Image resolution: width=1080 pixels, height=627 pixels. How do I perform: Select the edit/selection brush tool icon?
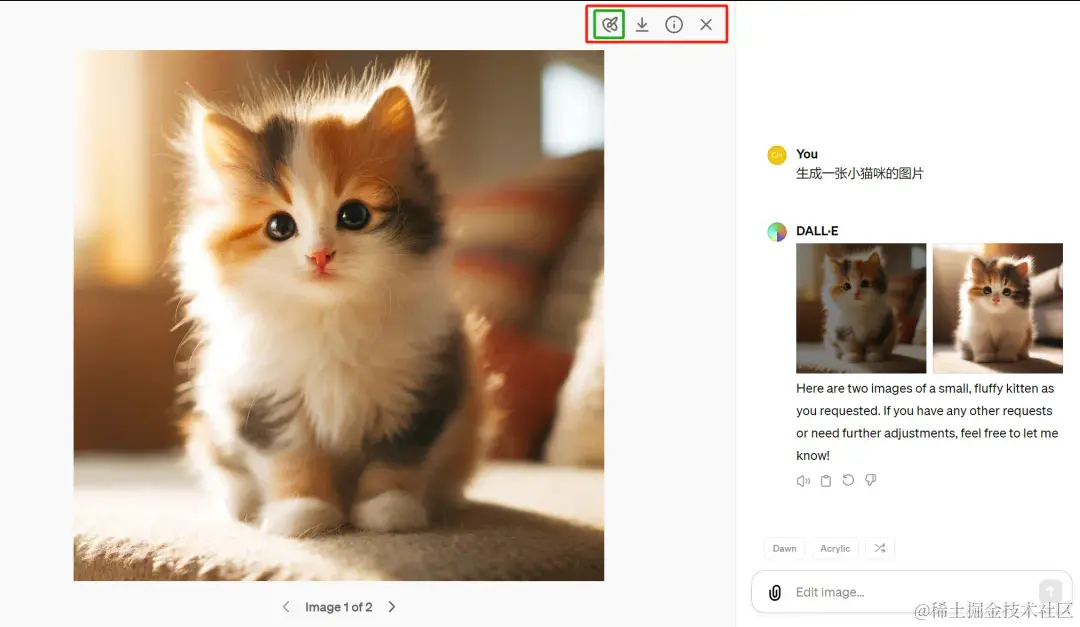click(610, 25)
